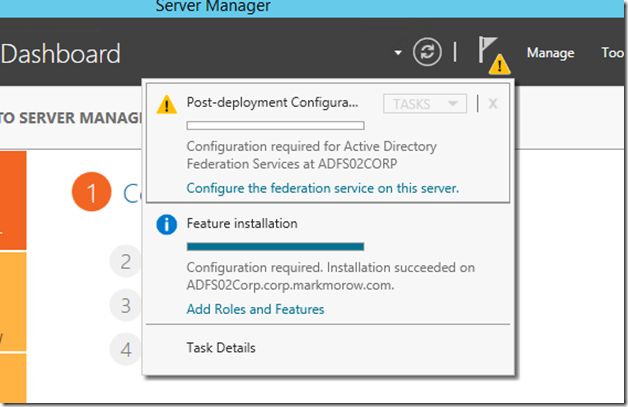
Task: Click the step 3 circle
Action: click(125, 305)
